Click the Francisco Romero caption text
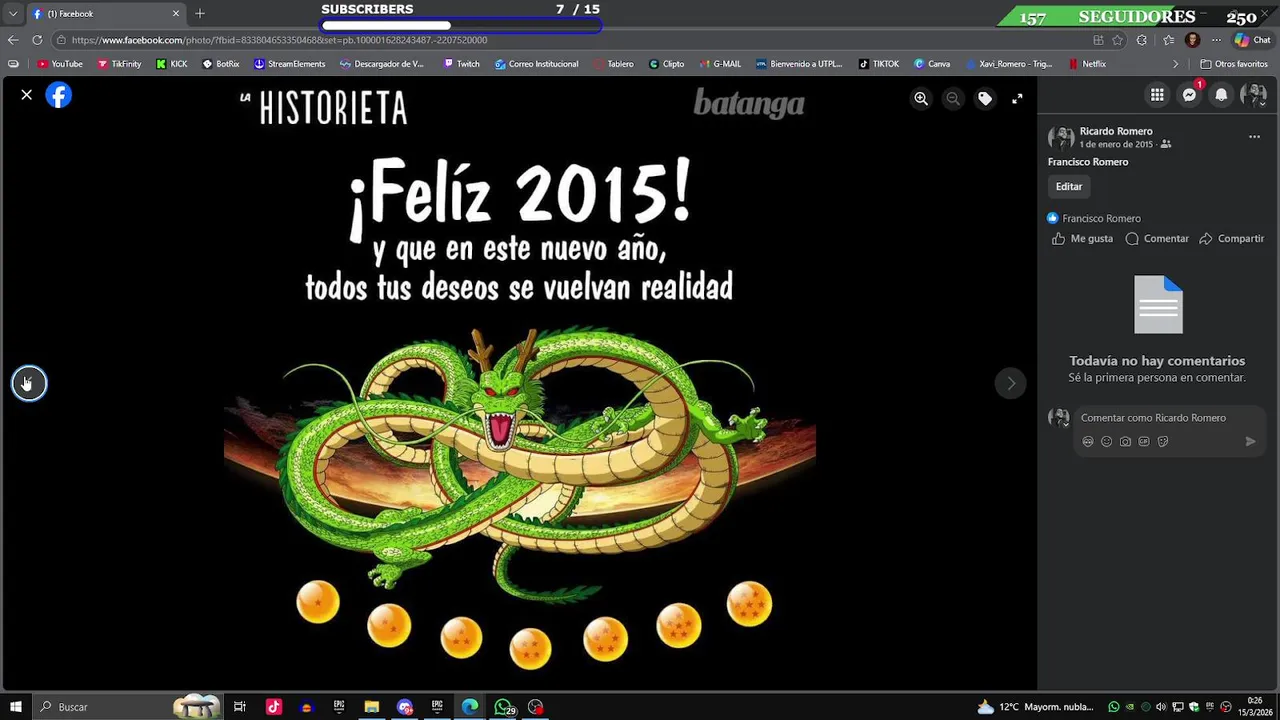 [1088, 162]
